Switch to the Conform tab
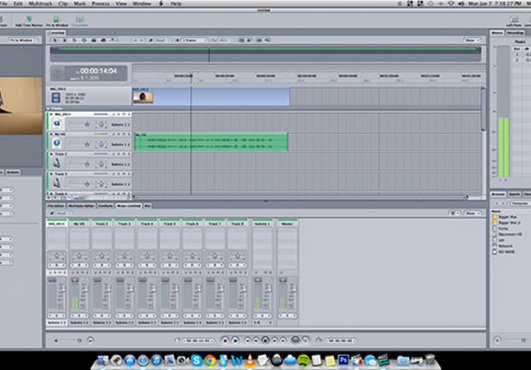The image size is (531, 370). (x=105, y=206)
